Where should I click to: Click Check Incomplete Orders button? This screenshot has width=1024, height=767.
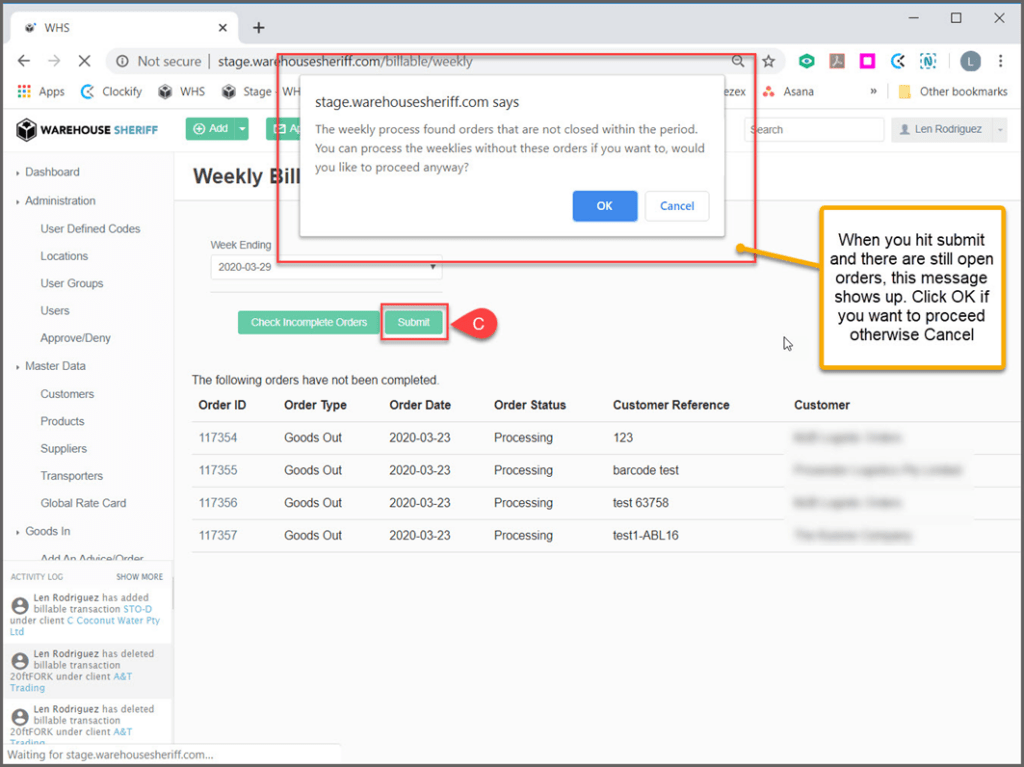click(x=309, y=322)
